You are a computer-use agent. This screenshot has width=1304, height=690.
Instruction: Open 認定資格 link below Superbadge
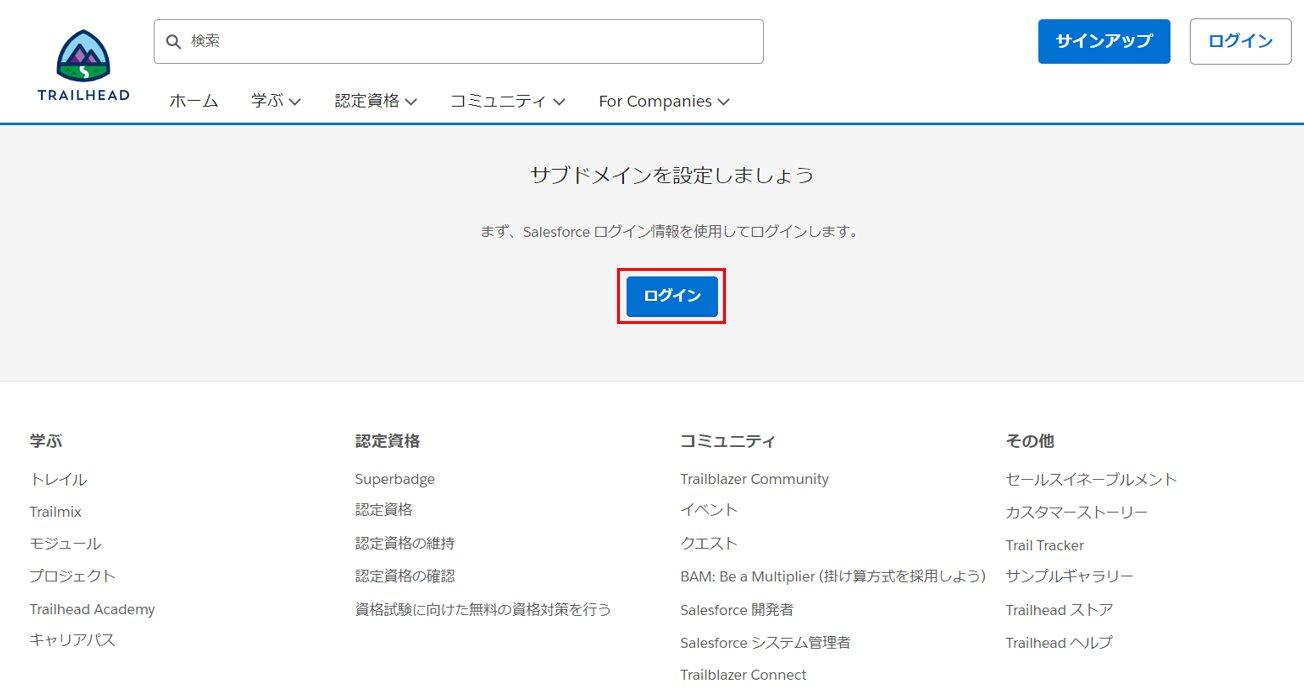384,510
